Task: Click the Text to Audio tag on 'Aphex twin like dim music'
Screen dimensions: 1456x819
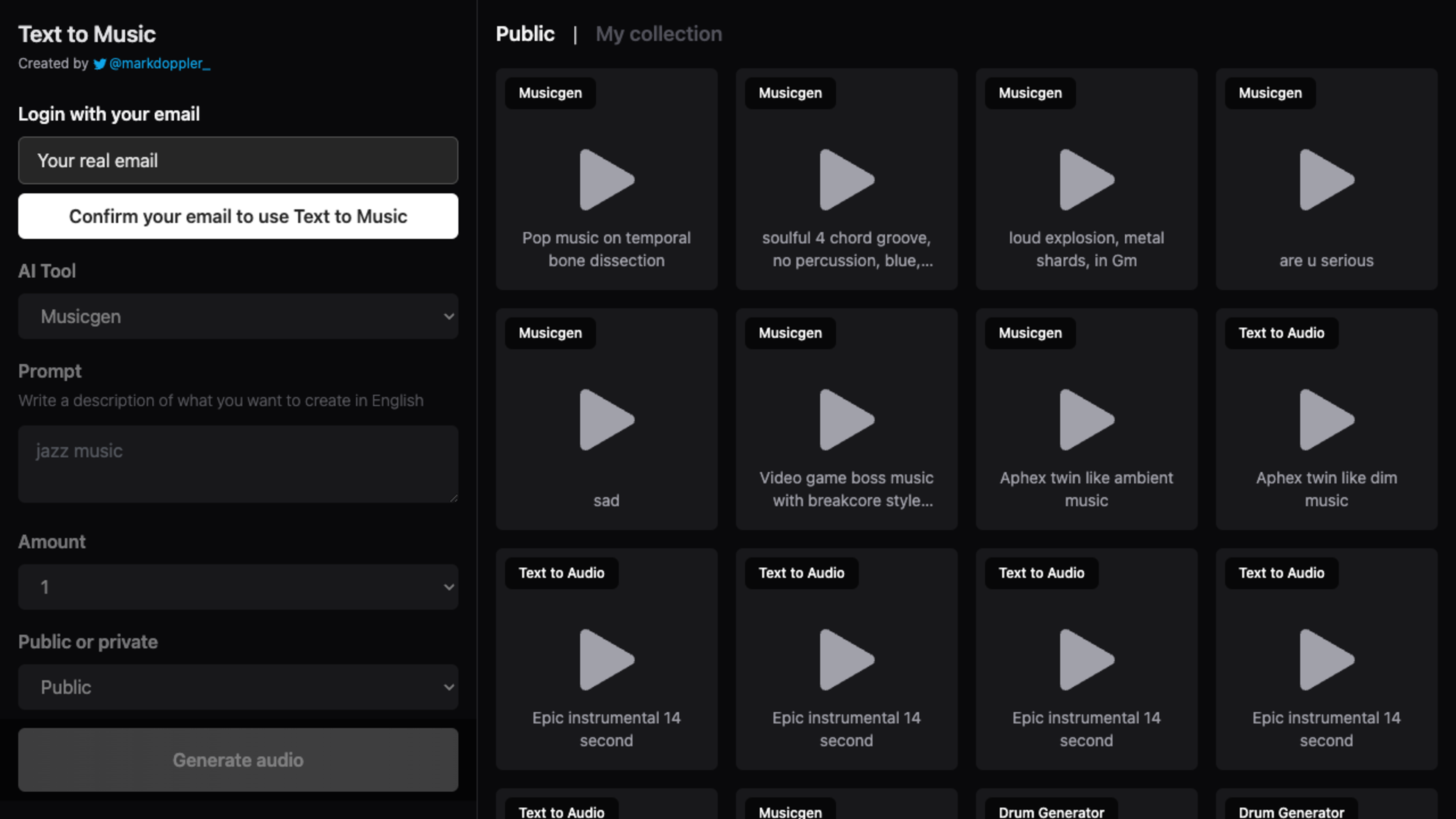Action: [1281, 333]
